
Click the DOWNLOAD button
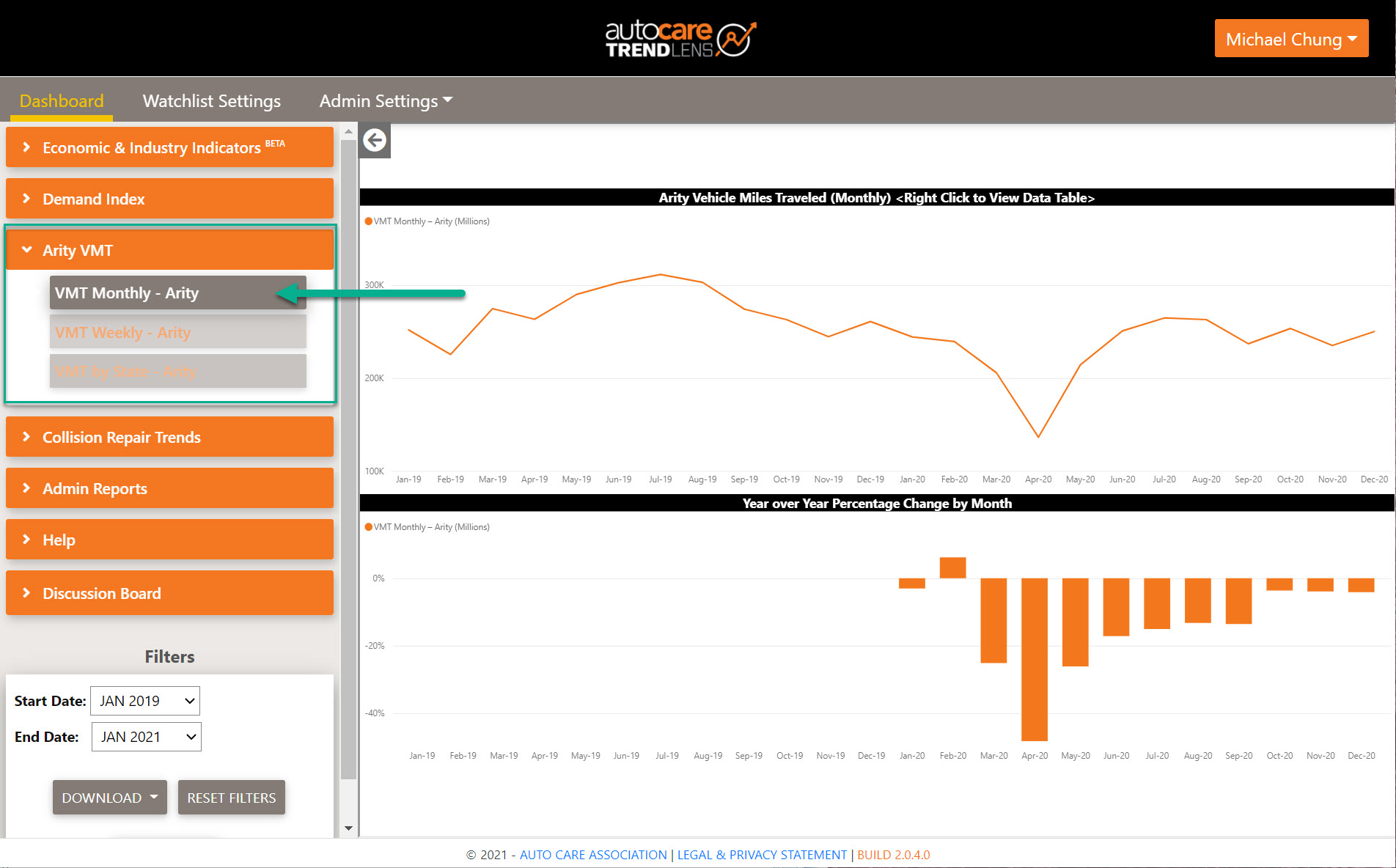coord(110,798)
